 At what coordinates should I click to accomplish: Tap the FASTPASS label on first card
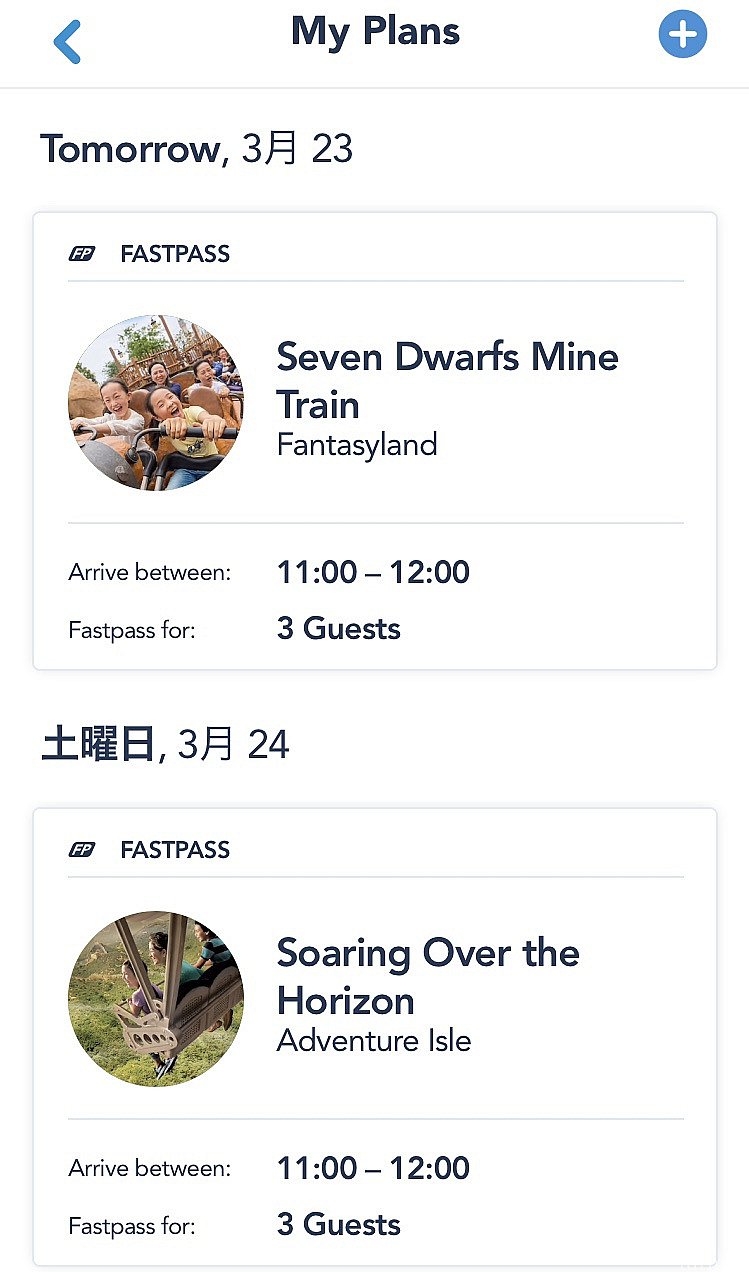click(x=175, y=254)
